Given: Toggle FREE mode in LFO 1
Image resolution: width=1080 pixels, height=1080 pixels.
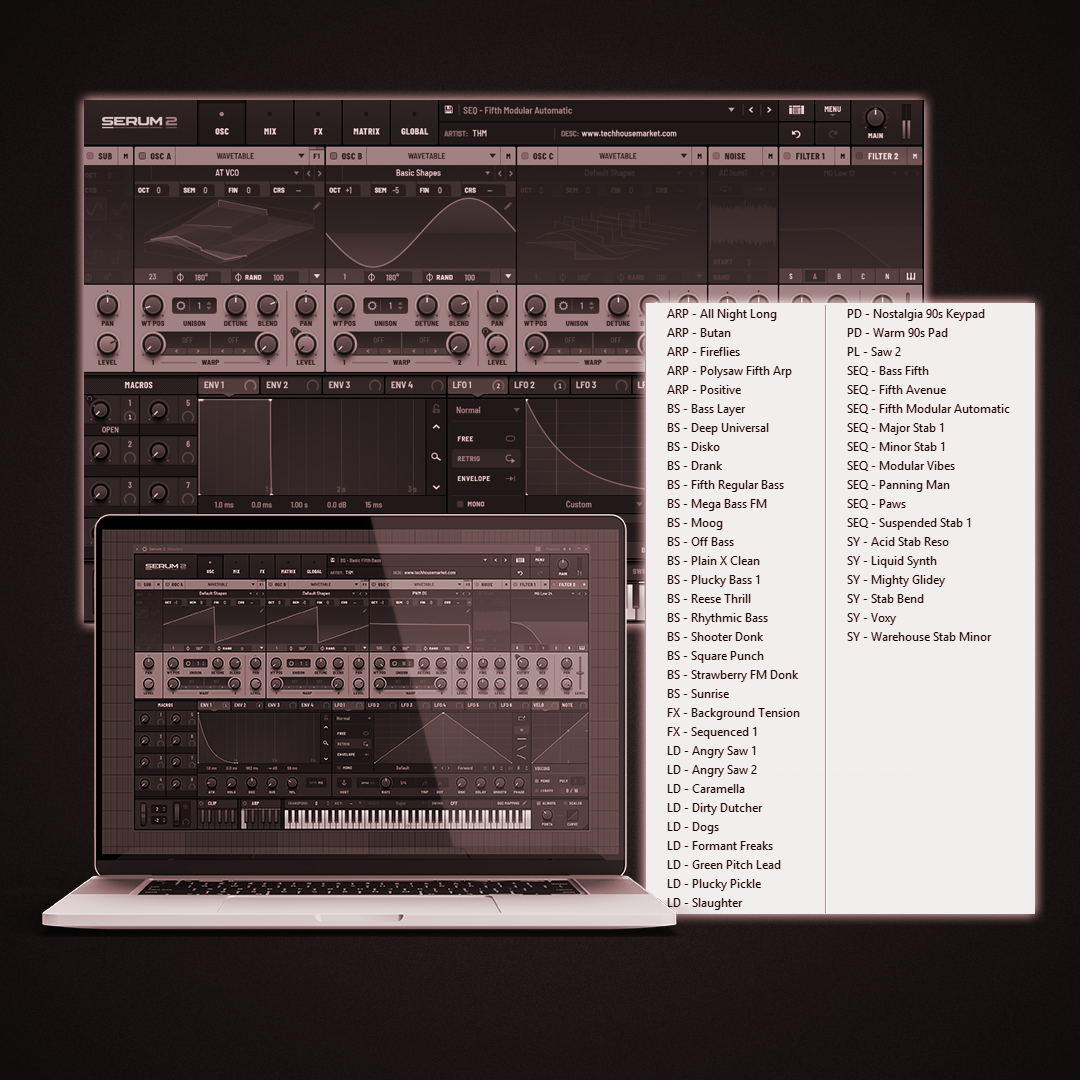Looking at the screenshot, I should pos(509,438).
